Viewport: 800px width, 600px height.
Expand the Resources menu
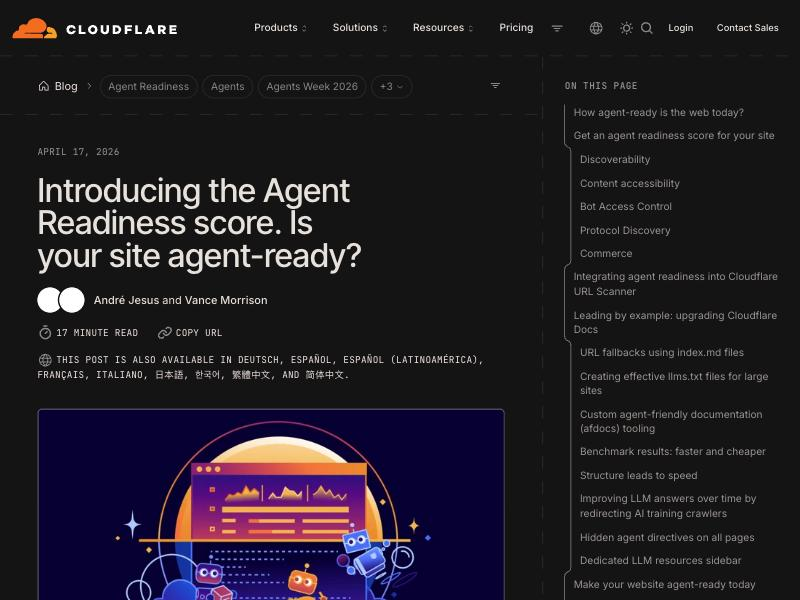[443, 28]
